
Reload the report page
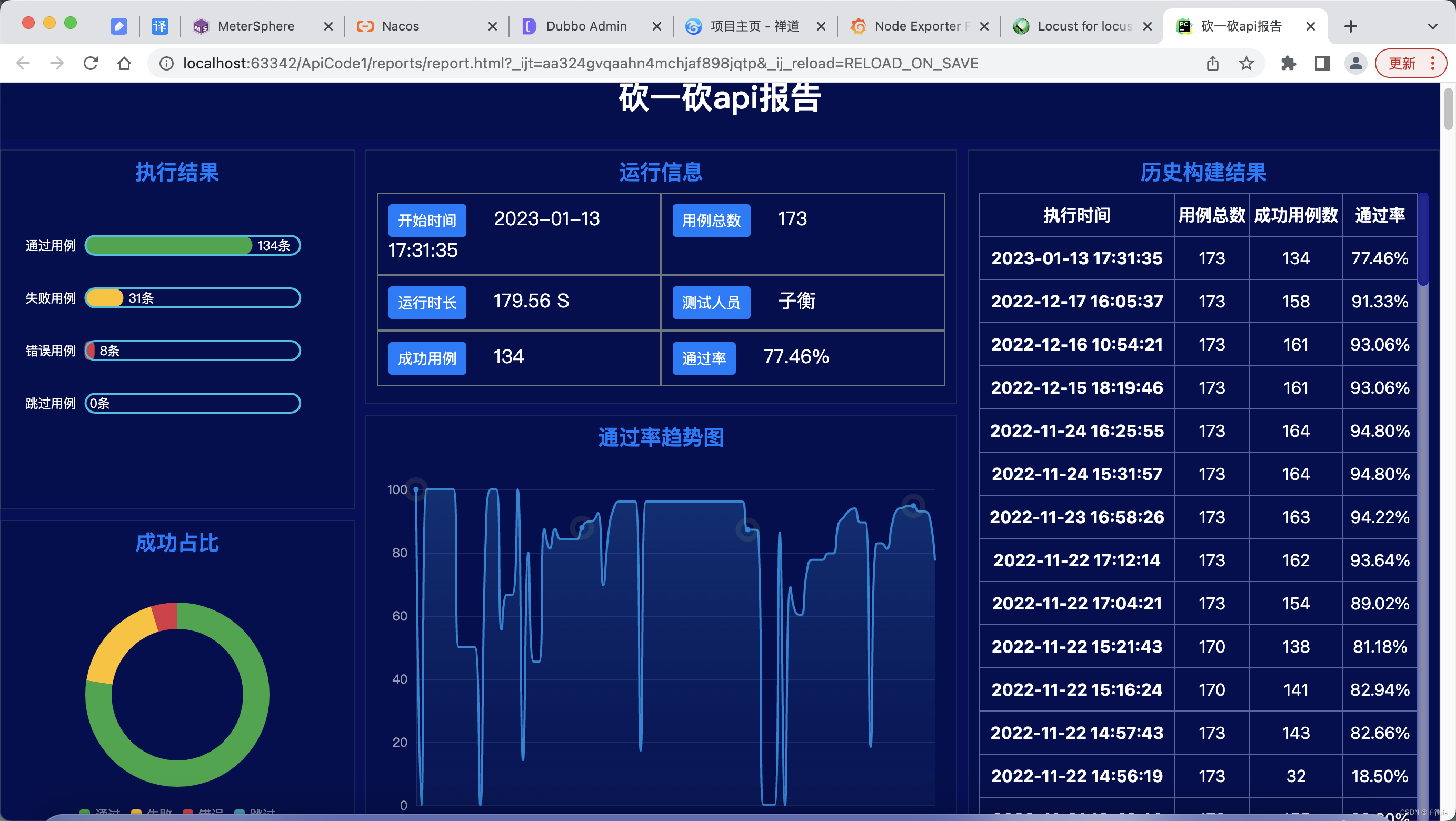coord(91,63)
